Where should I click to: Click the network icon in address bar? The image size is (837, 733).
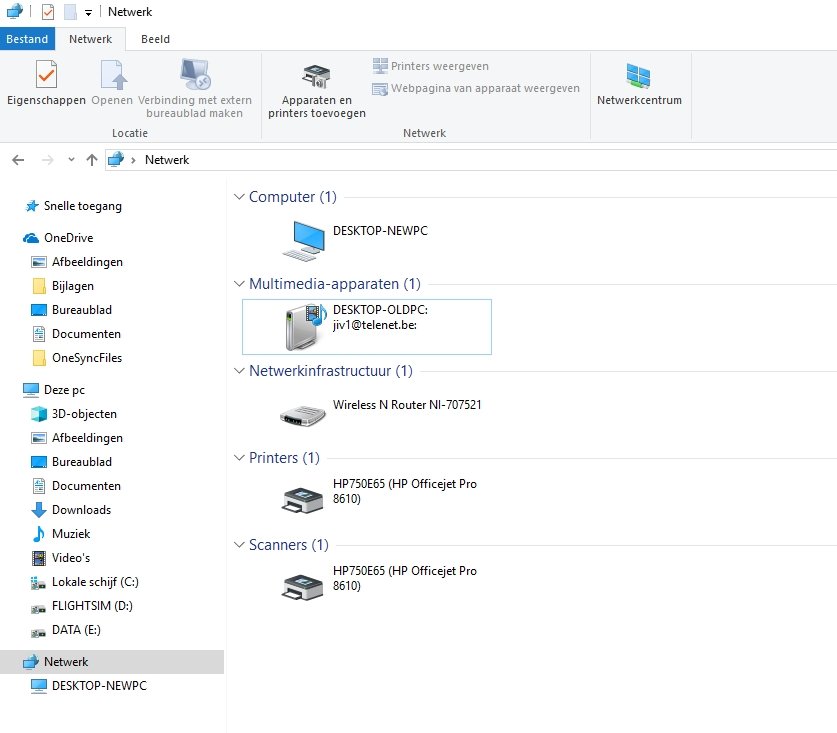(x=116, y=159)
